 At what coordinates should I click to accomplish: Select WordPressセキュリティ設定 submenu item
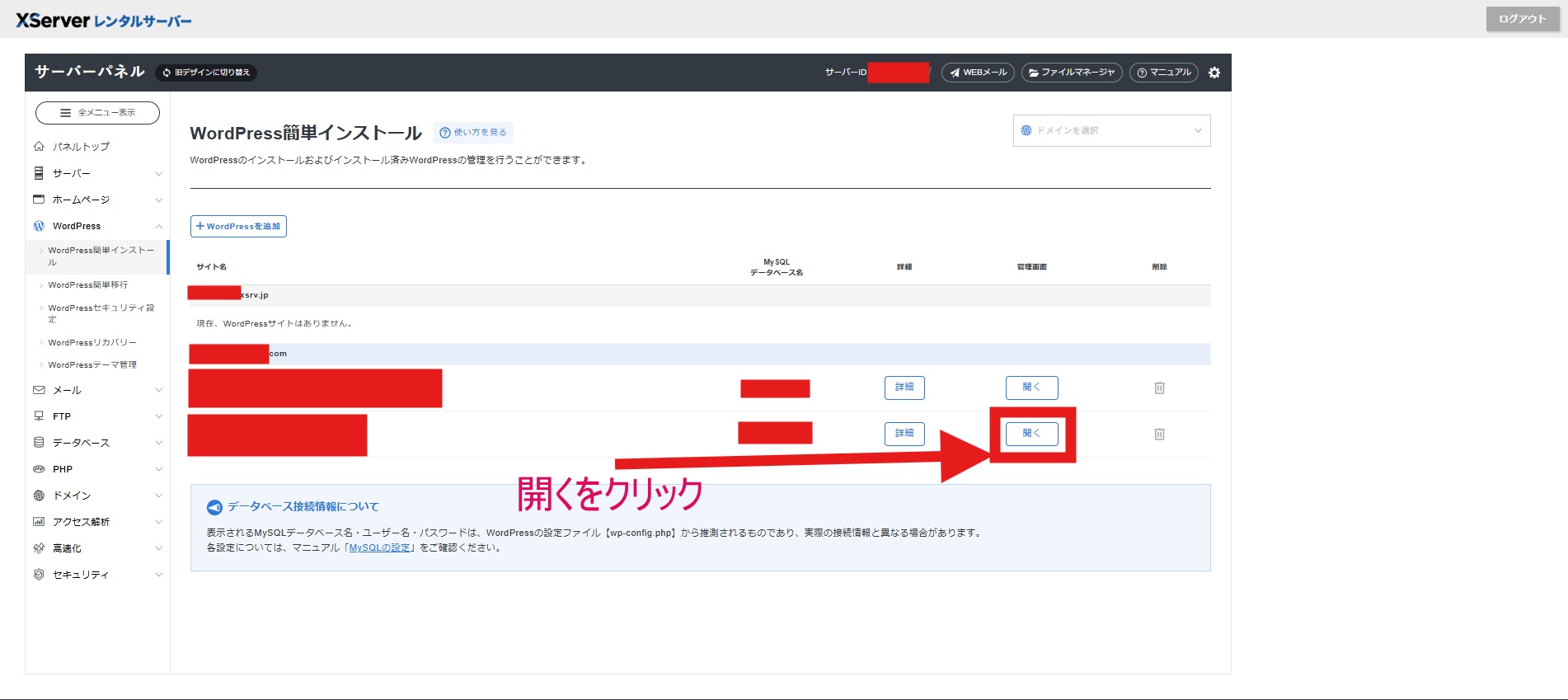[x=101, y=313]
